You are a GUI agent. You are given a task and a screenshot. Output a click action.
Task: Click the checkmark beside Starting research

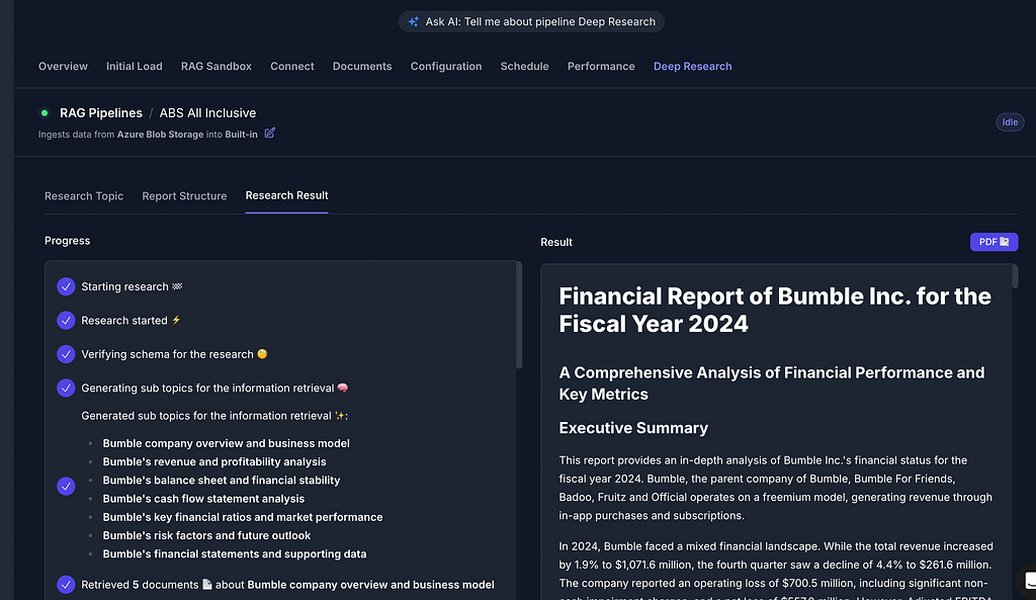[x=66, y=287]
